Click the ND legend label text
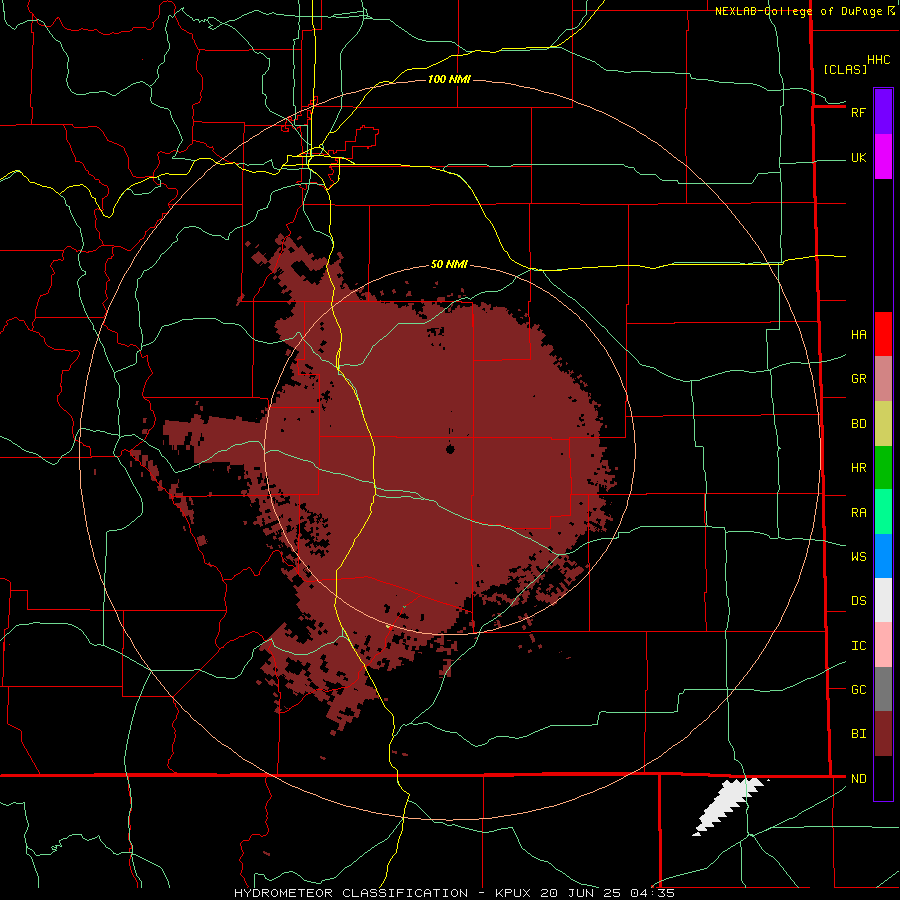900x900 pixels. click(858, 779)
